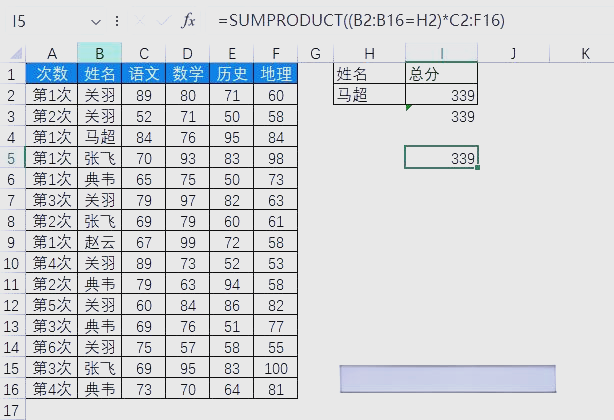Select row 17 header

coord(11,410)
